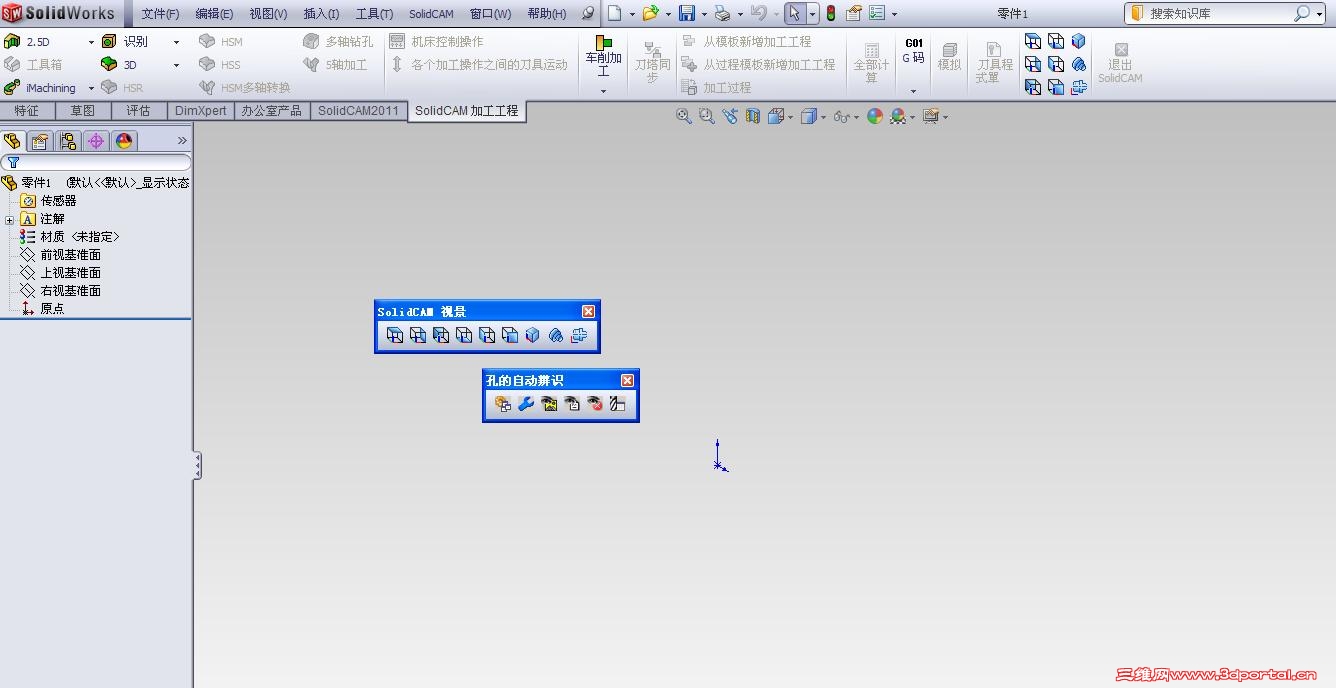Click the Print icon
Image resolution: width=1336 pixels, height=688 pixels.
722,13
